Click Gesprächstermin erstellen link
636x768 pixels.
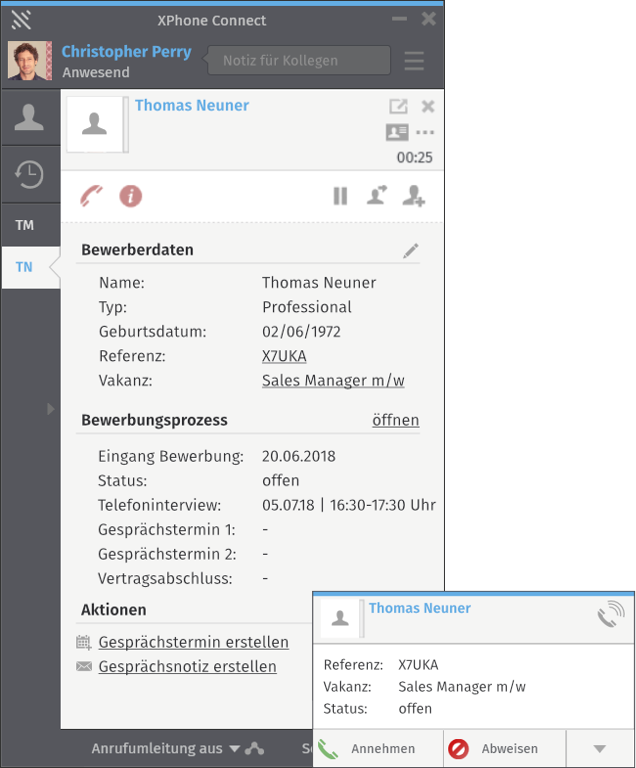click(x=194, y=642)
